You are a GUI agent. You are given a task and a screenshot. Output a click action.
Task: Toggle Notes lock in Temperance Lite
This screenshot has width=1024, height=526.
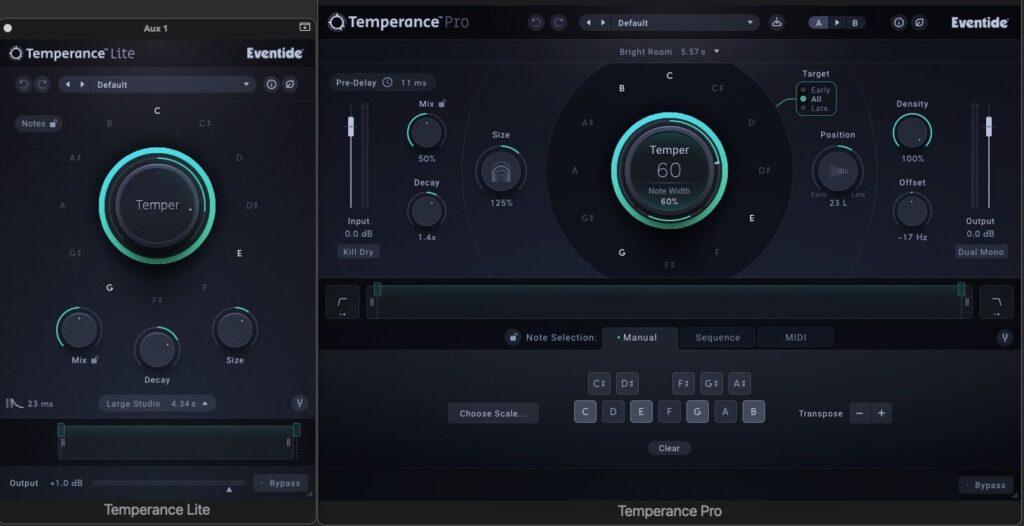click(54, 123)
